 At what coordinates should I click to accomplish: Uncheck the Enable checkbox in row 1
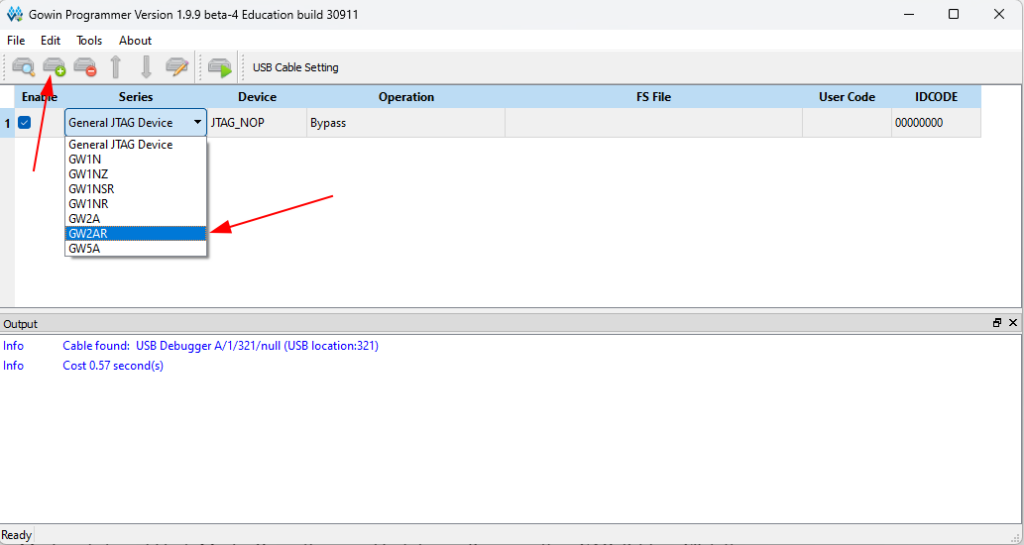click(x=25, y=122)
